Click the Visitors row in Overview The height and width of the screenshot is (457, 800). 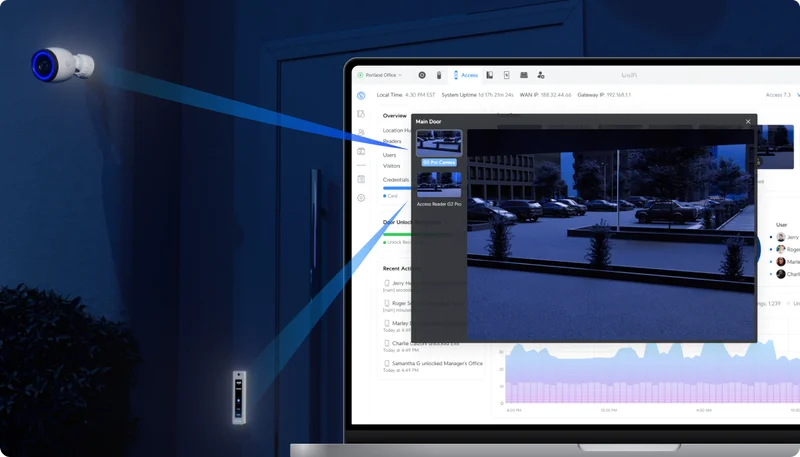(x=391, y=166)
